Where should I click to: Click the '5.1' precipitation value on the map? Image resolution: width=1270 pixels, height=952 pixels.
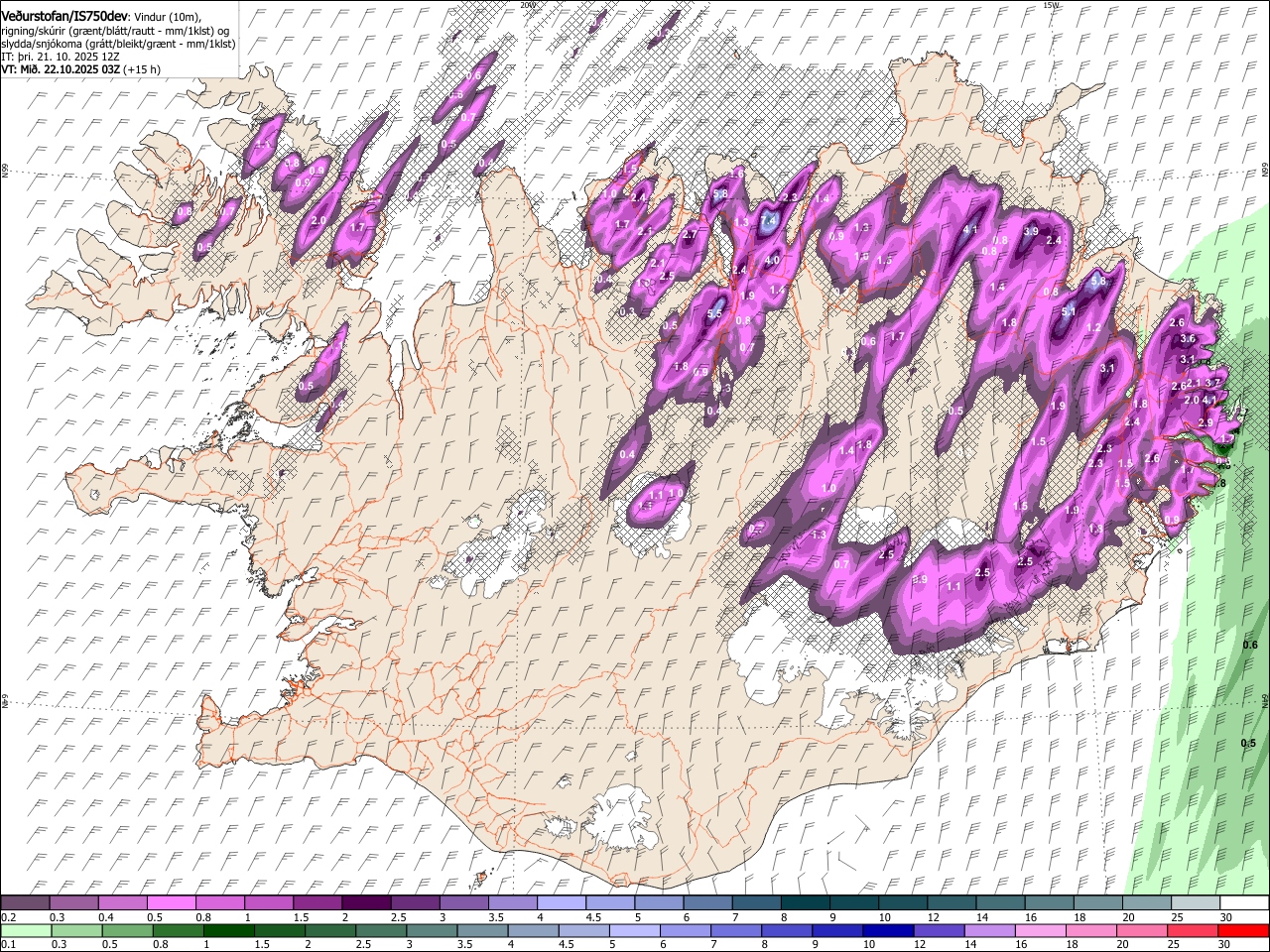[1069, 311]
